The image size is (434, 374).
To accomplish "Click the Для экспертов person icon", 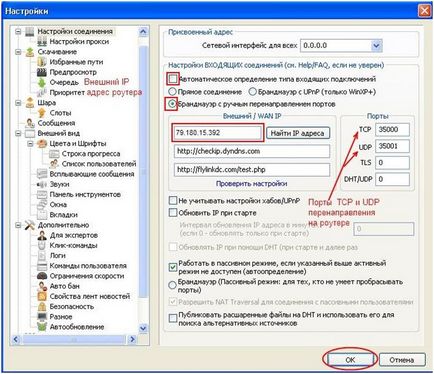I will point(42,235).
